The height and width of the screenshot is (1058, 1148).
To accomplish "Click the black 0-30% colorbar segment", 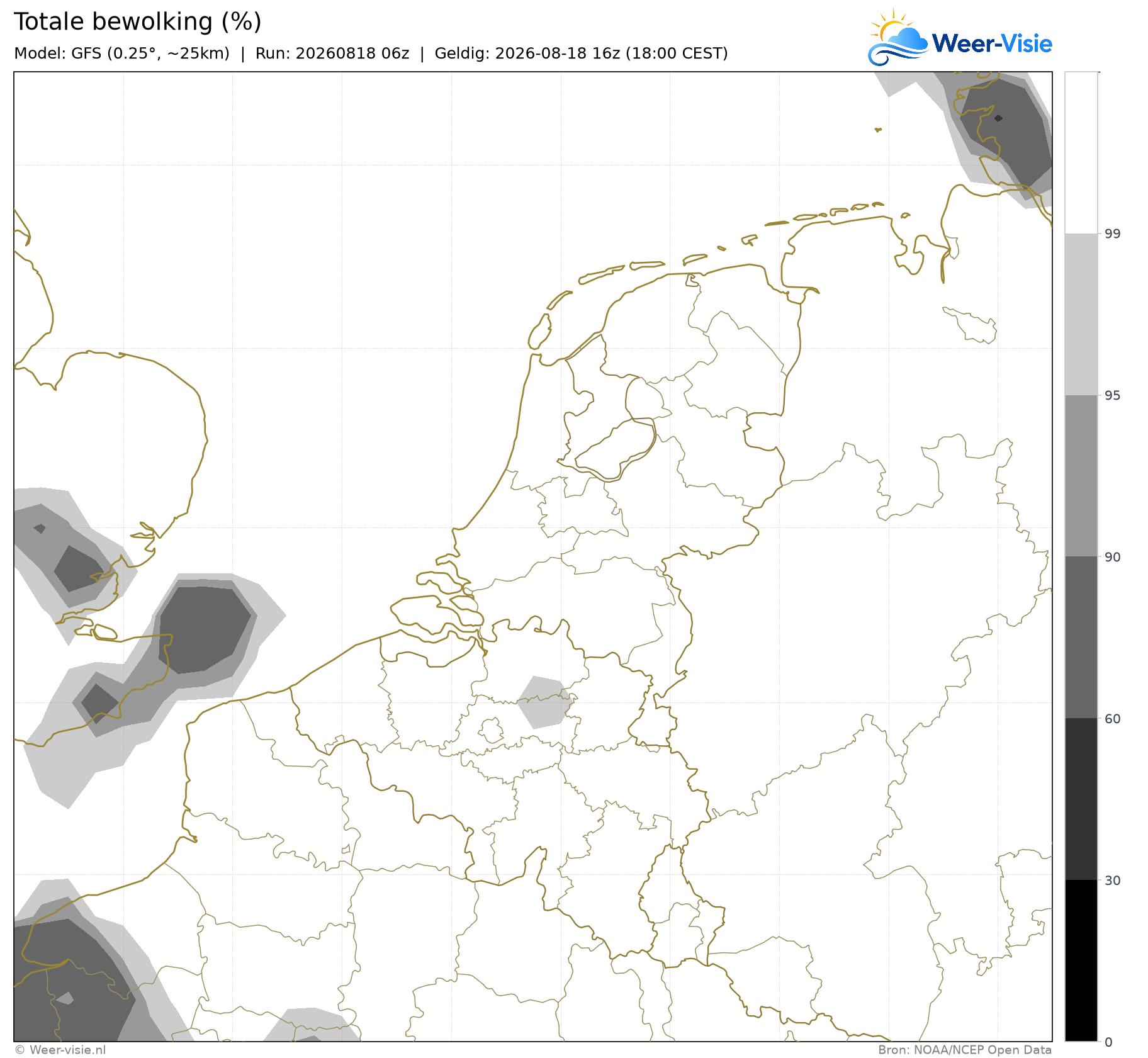I will (x=1081, y=960).
